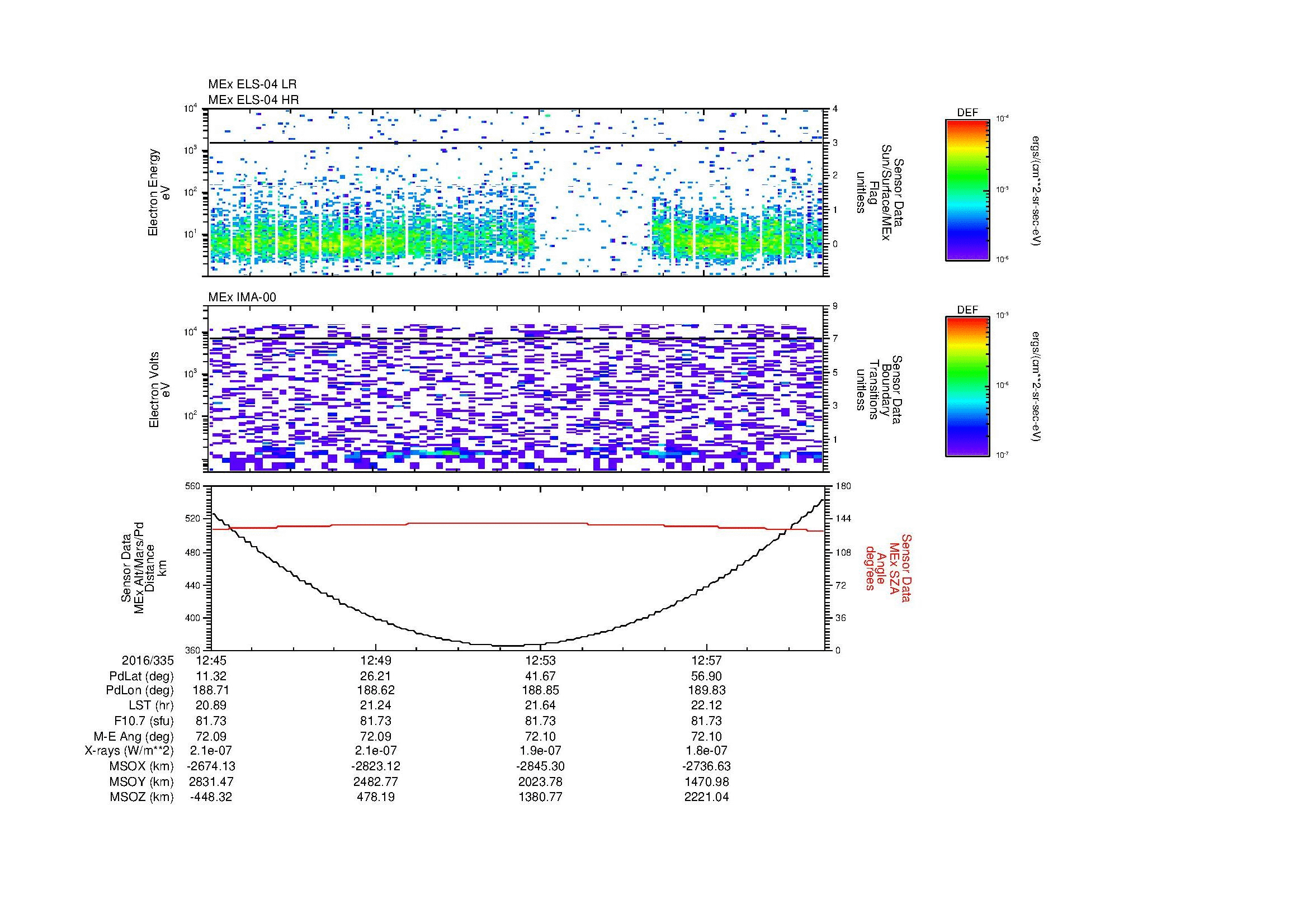This screenshot has height=924, width=1308.
Task: Click the PdLon value 189.83
Action: pos(706,690)
